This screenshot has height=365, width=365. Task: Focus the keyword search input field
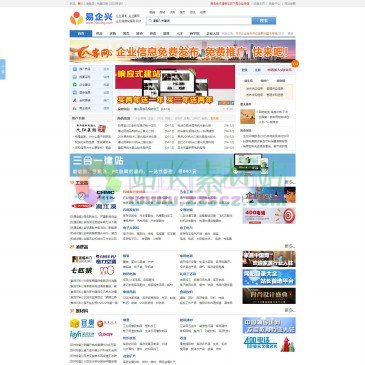coord(199,21)
